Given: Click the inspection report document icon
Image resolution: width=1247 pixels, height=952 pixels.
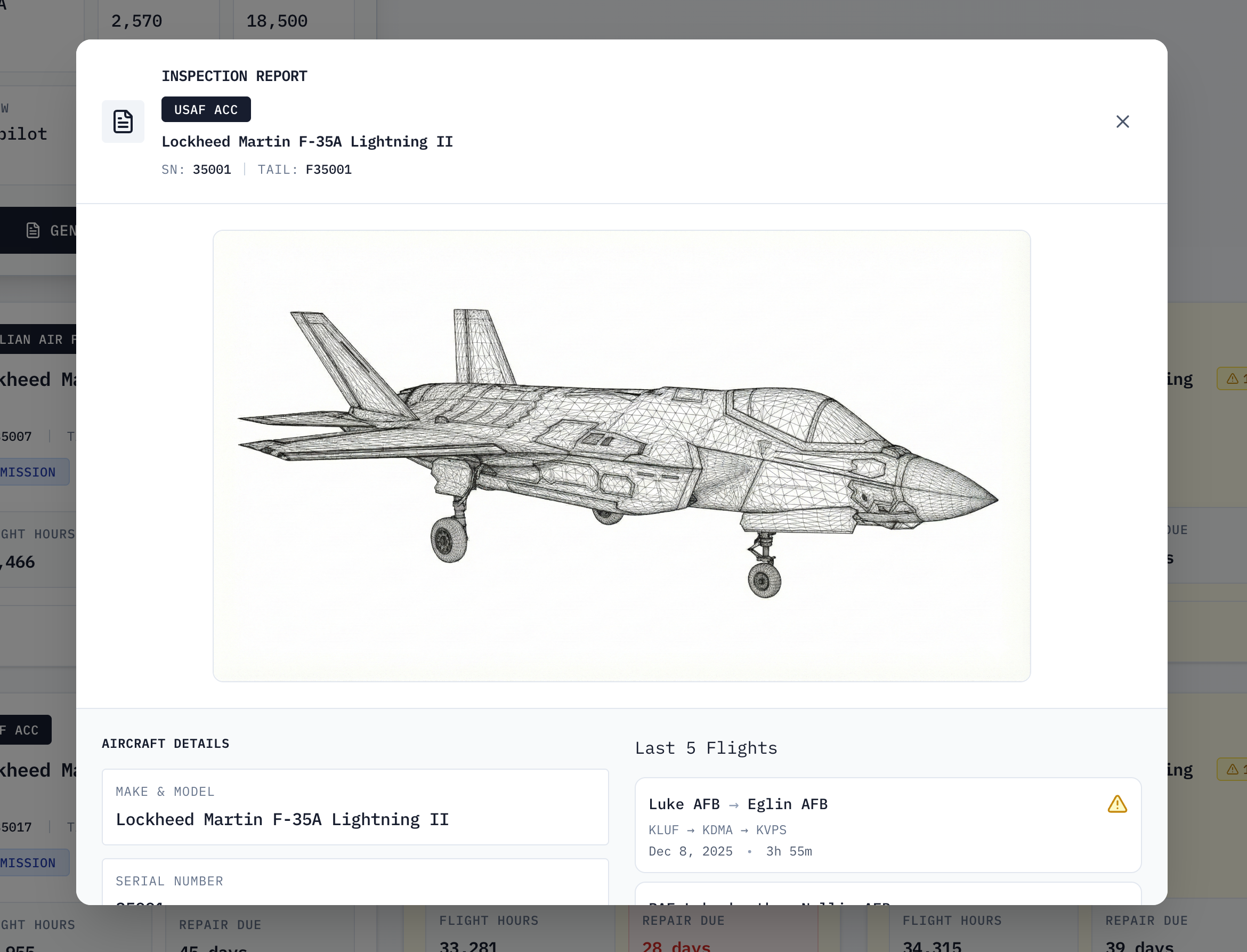Looking at the screenshot, I should point(123,122).
